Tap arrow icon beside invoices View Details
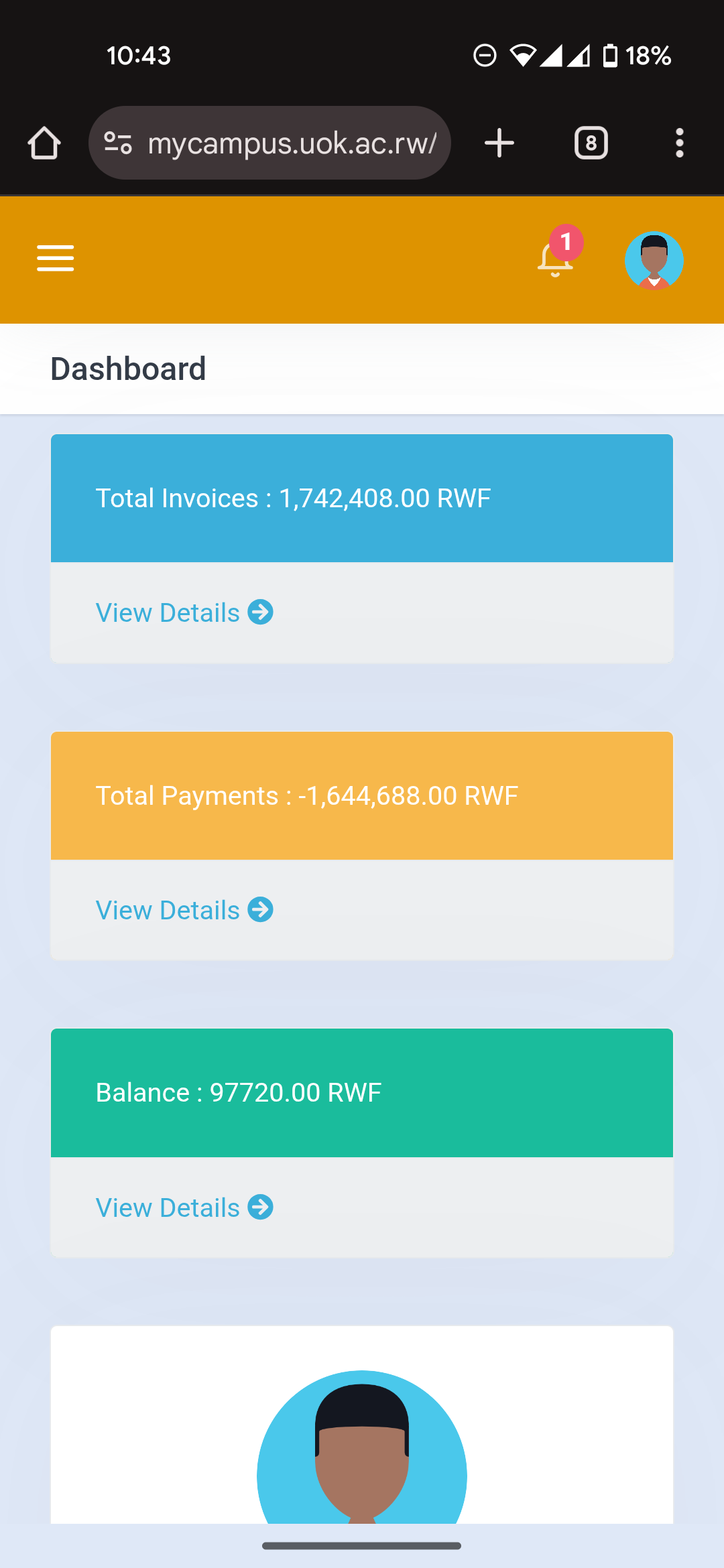The width and height of the screenshot is (724, 1568). 260,612
